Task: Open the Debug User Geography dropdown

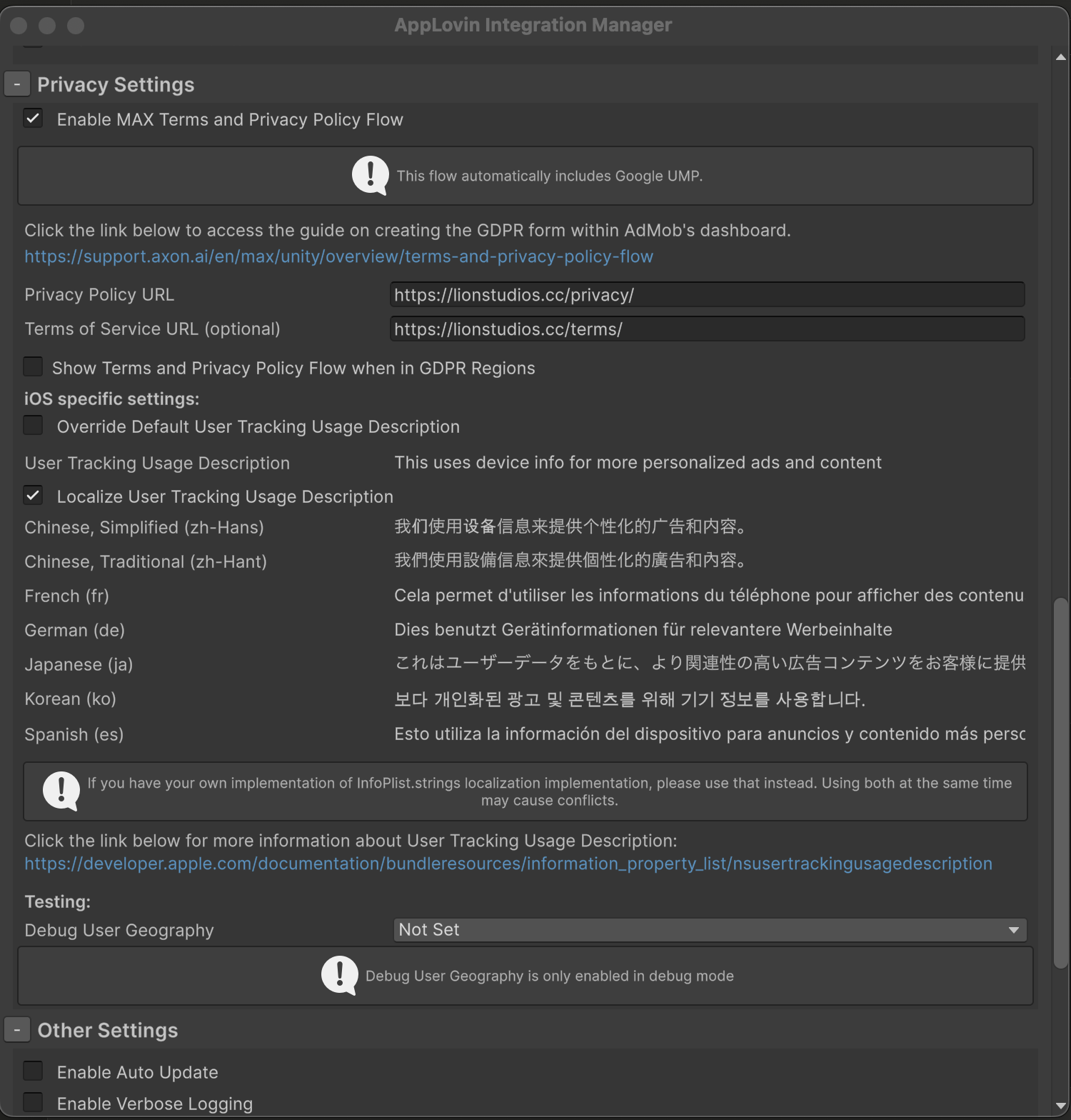Action: coord(709,930)
